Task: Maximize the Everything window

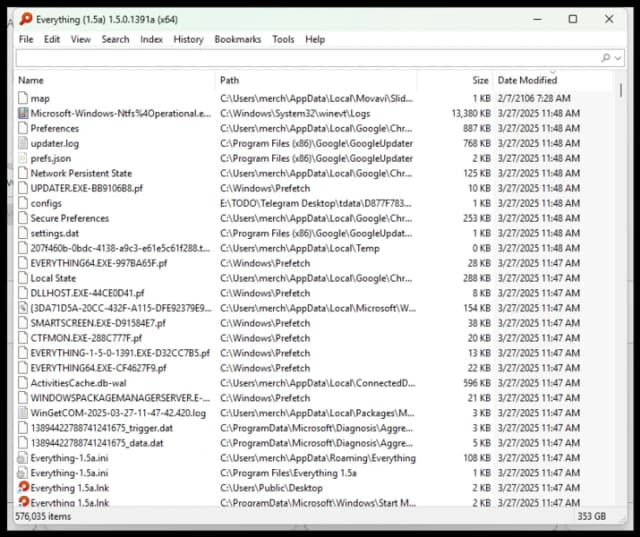Action: [573, 19]
